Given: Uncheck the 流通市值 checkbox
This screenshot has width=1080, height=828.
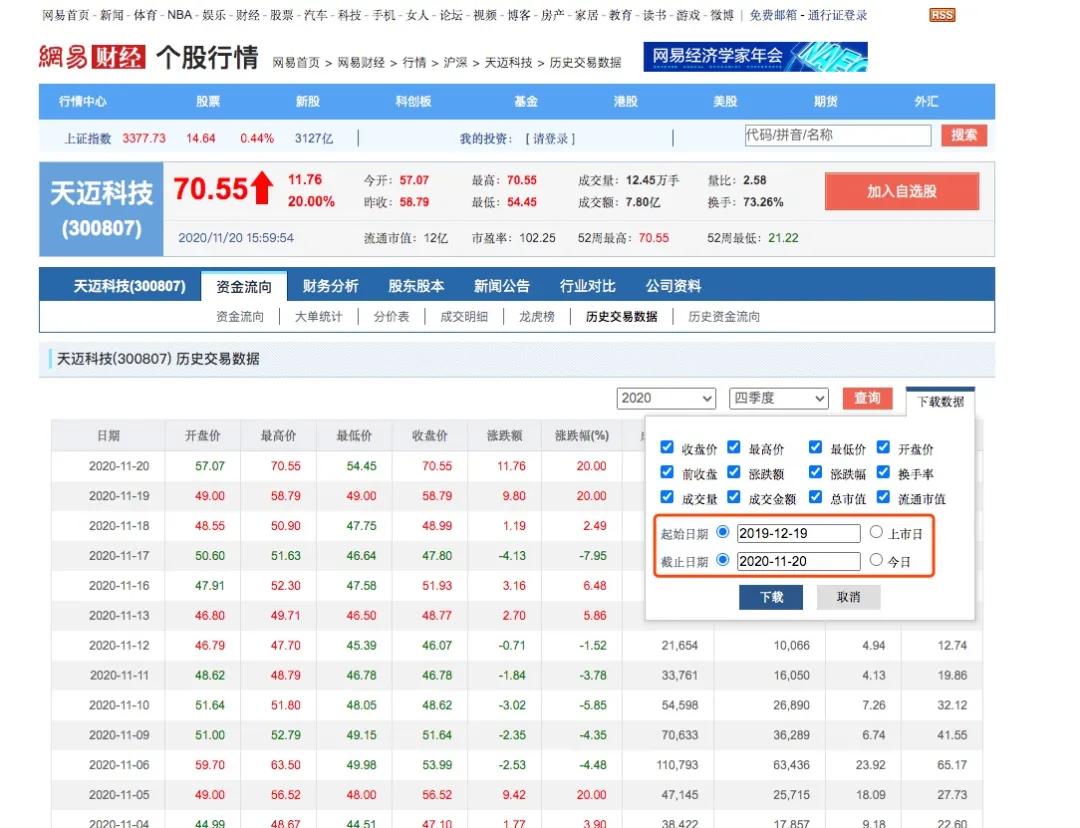Looking at the screenshot, I should (x=883, y=497).
